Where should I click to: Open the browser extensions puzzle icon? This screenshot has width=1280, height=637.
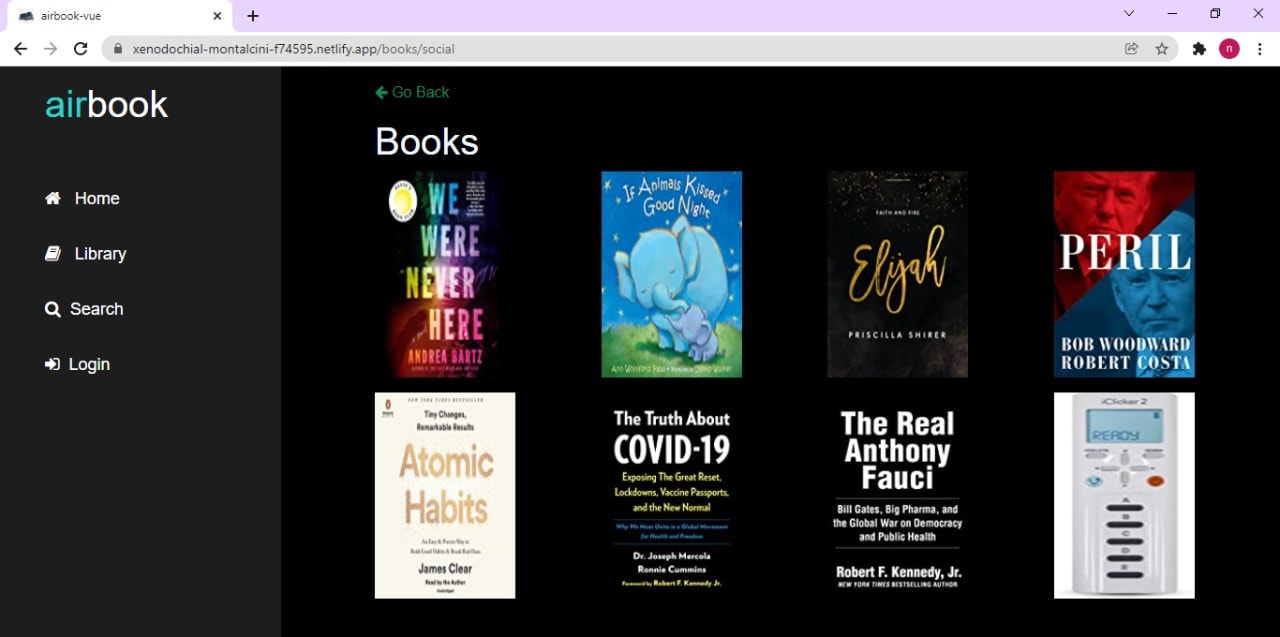[1199, 48]
